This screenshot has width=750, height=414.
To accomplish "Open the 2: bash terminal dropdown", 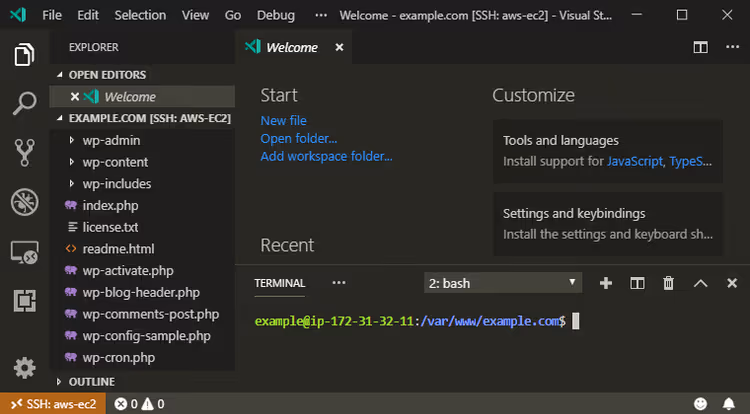I will click(x=503, y=283).
